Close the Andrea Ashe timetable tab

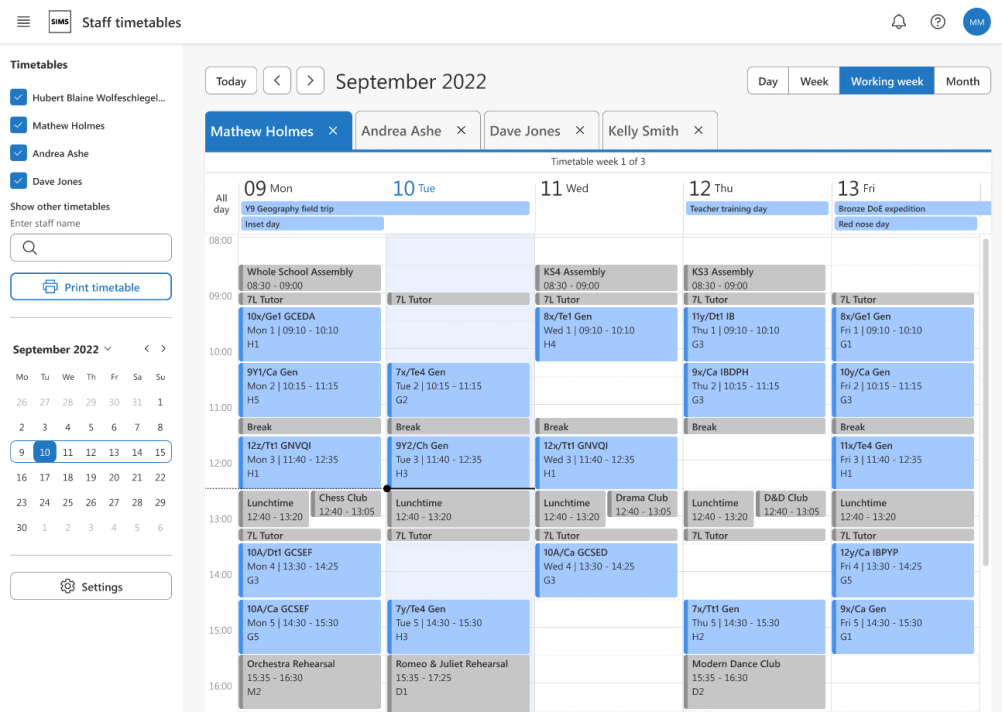461,131
